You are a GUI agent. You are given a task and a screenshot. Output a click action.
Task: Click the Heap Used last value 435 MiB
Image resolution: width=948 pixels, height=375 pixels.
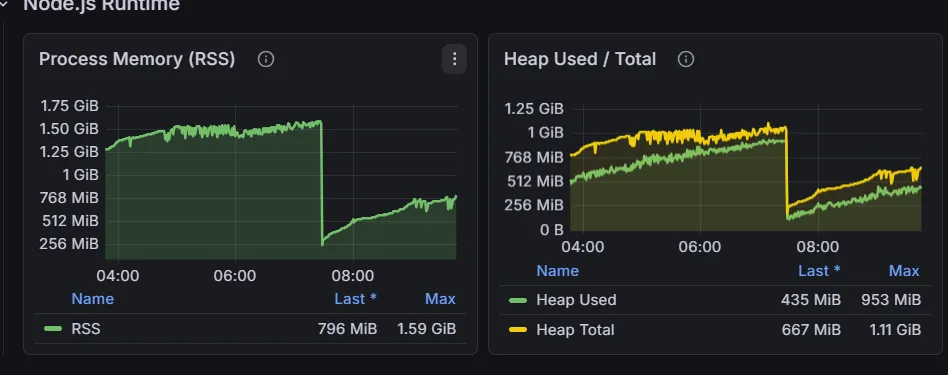coord(811,300)
